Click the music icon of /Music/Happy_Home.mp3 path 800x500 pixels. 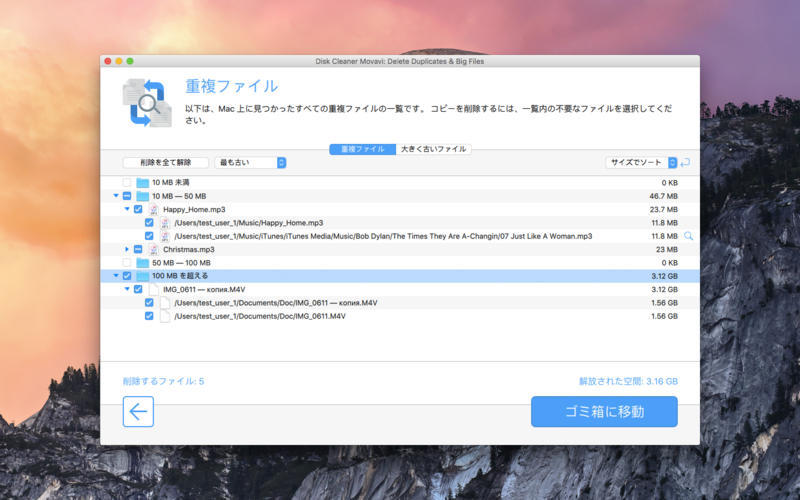(165, 222)
